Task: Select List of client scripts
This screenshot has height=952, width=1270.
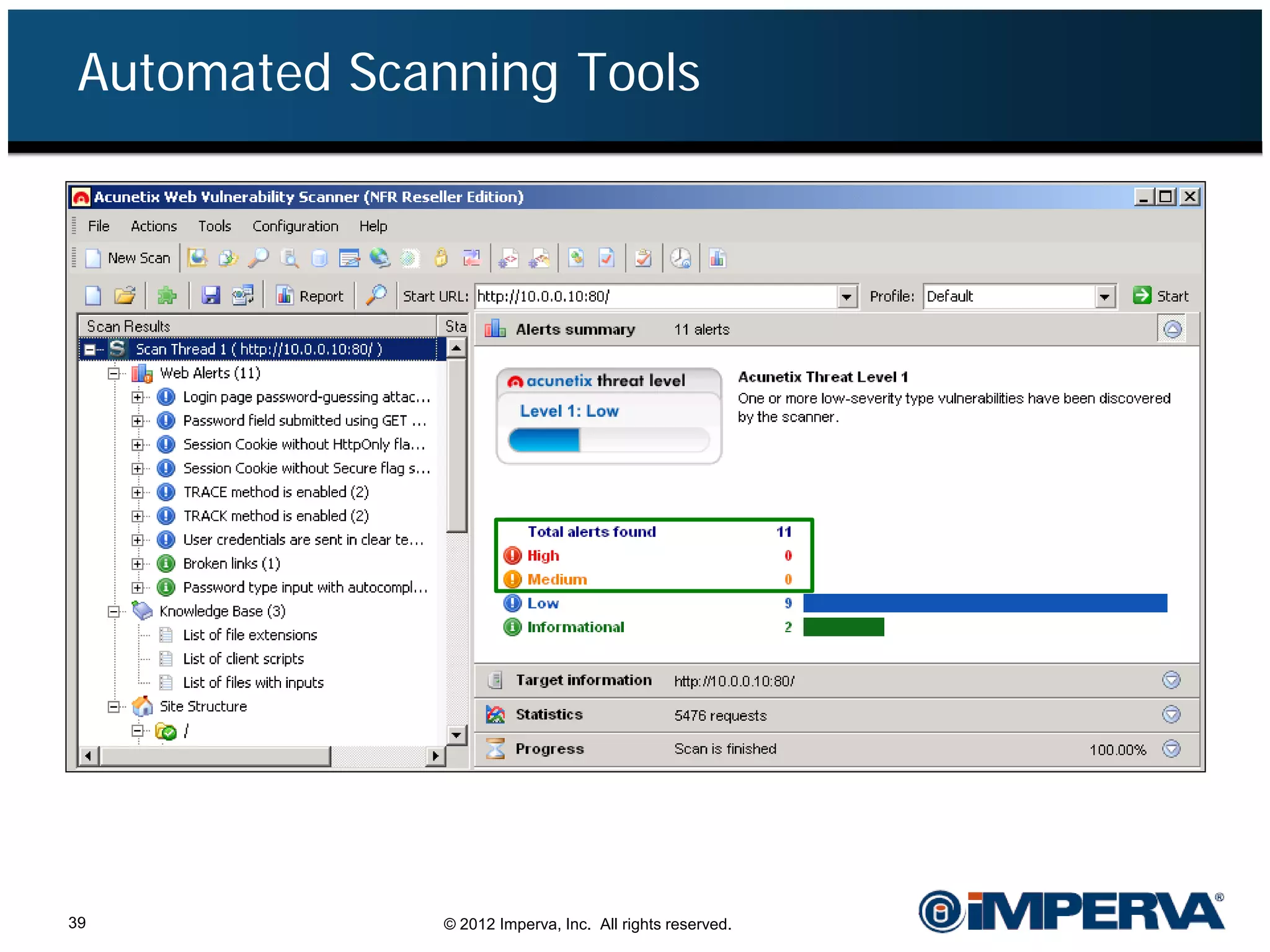Action: coord(243,659)
